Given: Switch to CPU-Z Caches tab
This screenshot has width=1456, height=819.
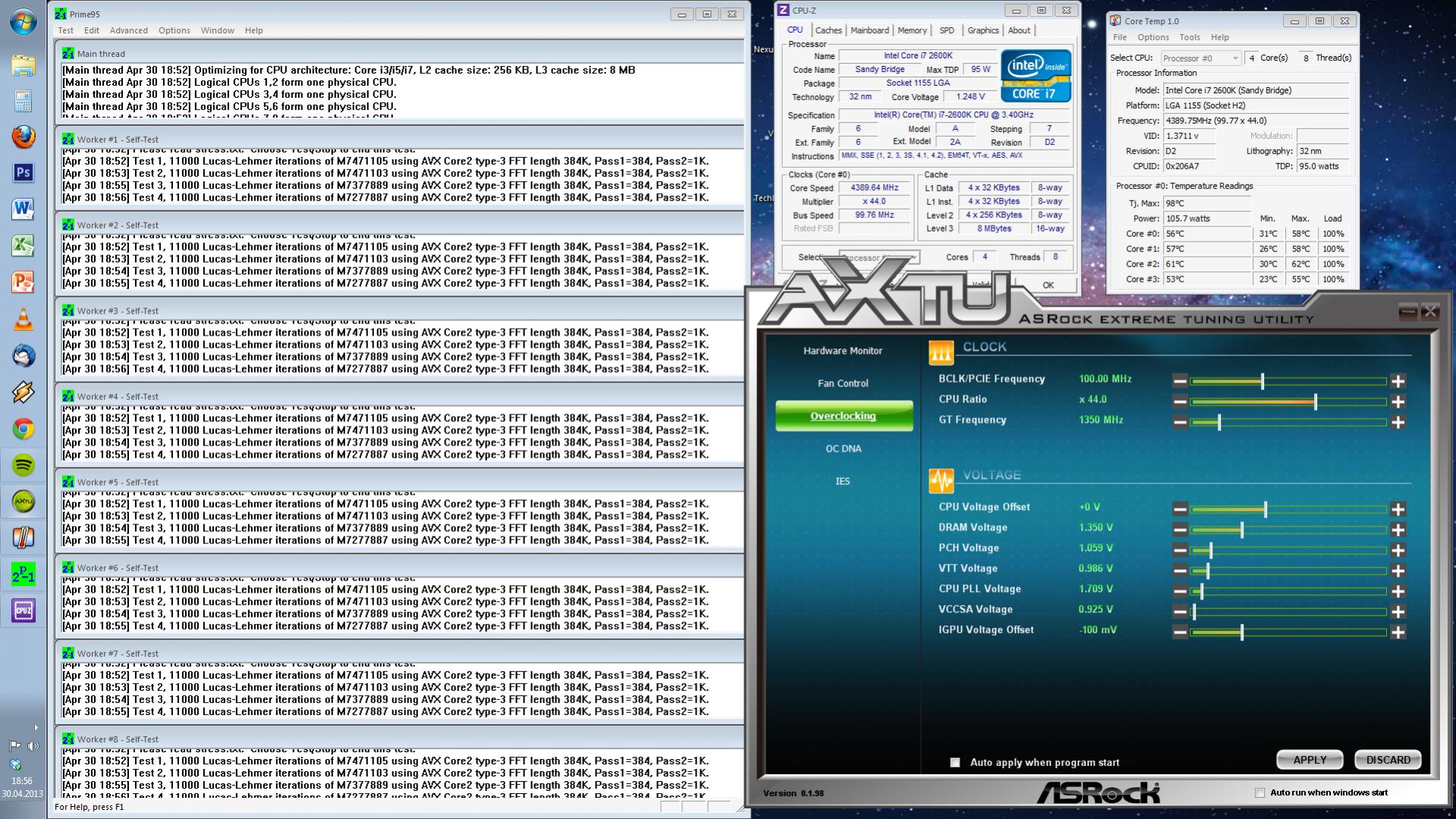Looking at the screenshot, I should [x=828, y=30].
